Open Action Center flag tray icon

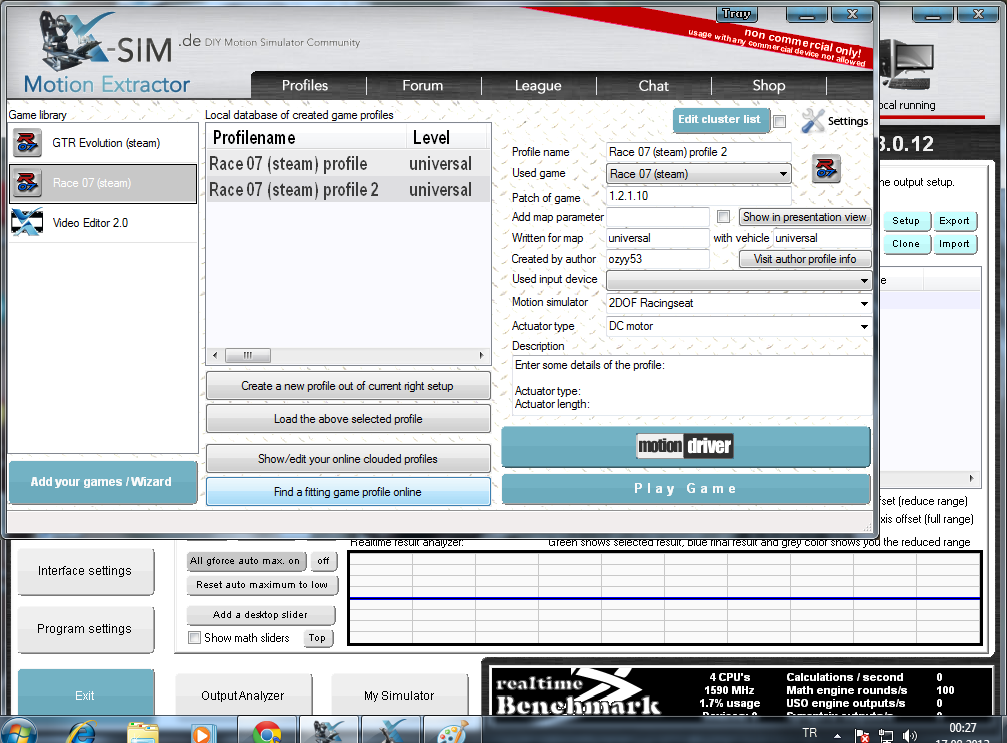click(862, 735)
